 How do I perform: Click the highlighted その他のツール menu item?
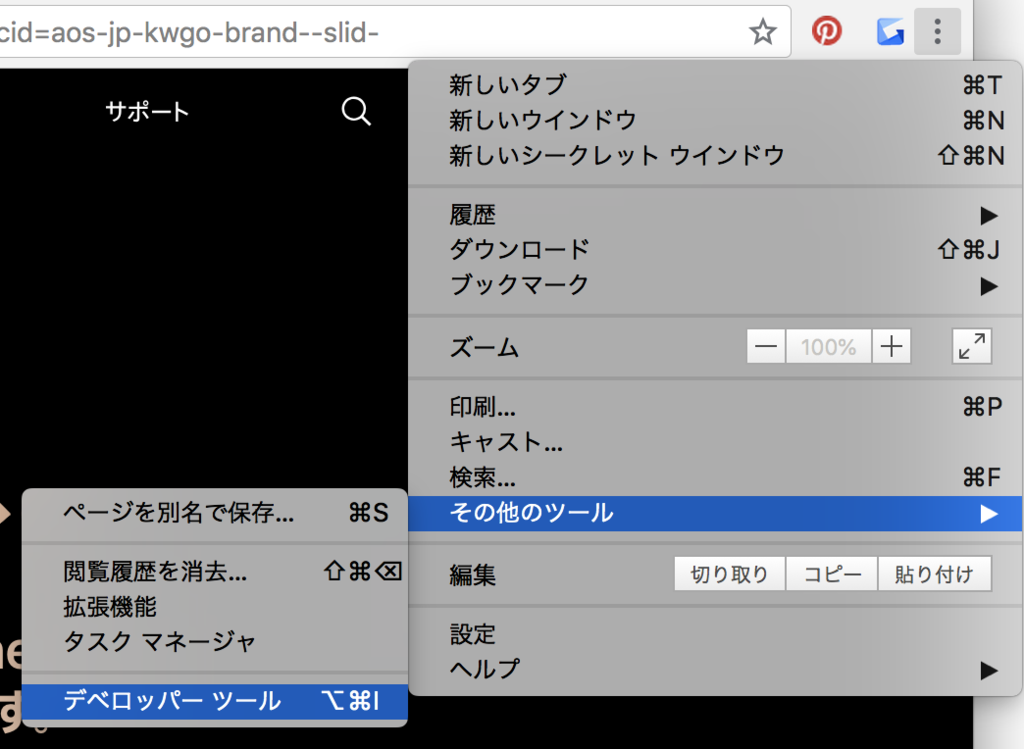(x=715, y=513)
